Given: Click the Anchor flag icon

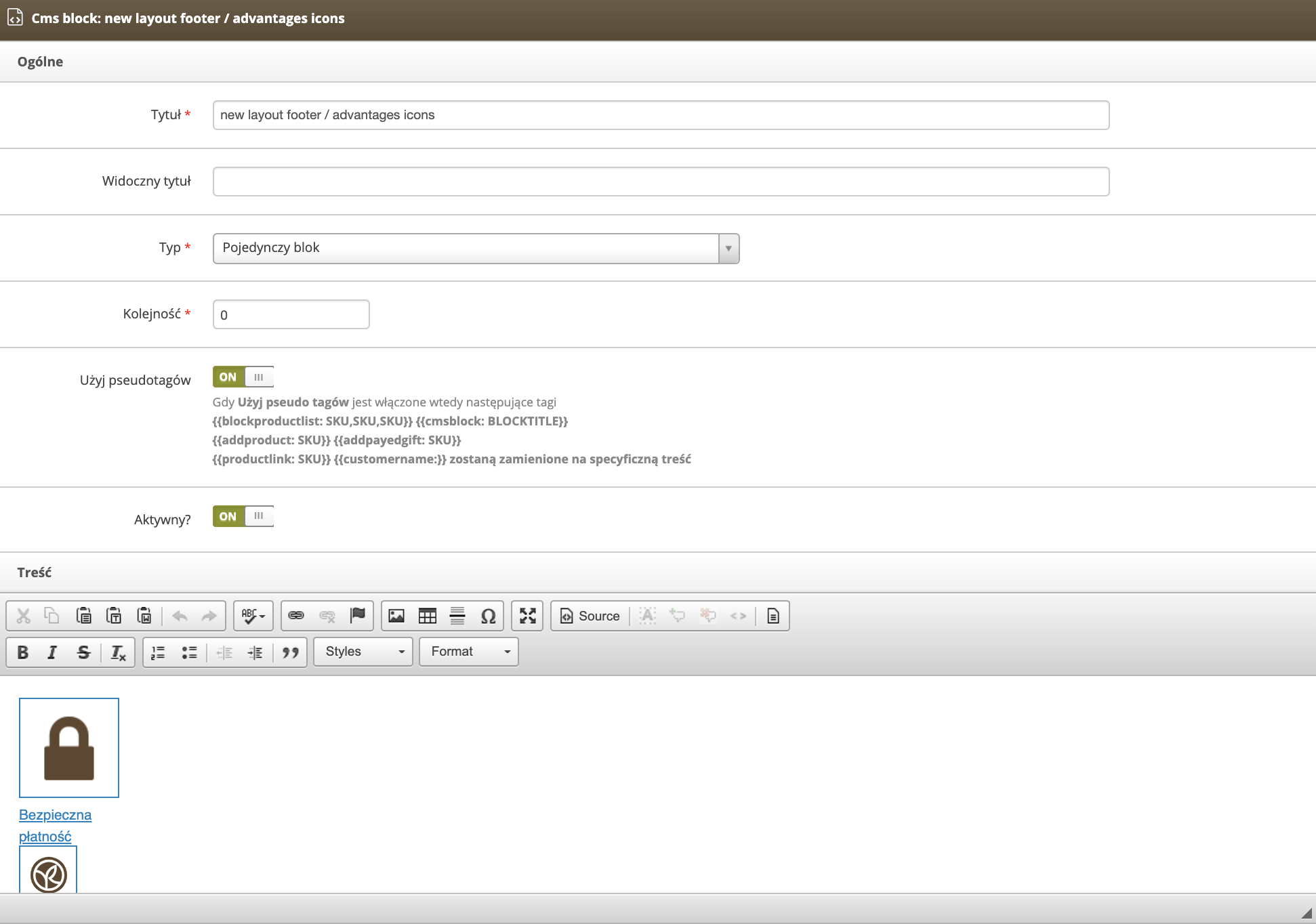Looking at the screenshot, I should [x=357, y=616].
